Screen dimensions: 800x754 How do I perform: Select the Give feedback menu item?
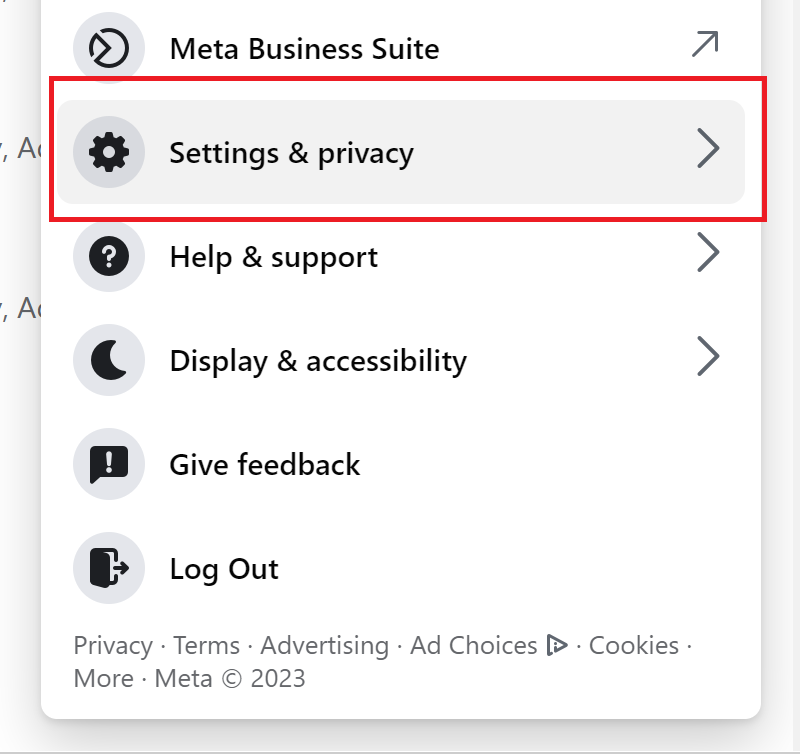point(401,464)
